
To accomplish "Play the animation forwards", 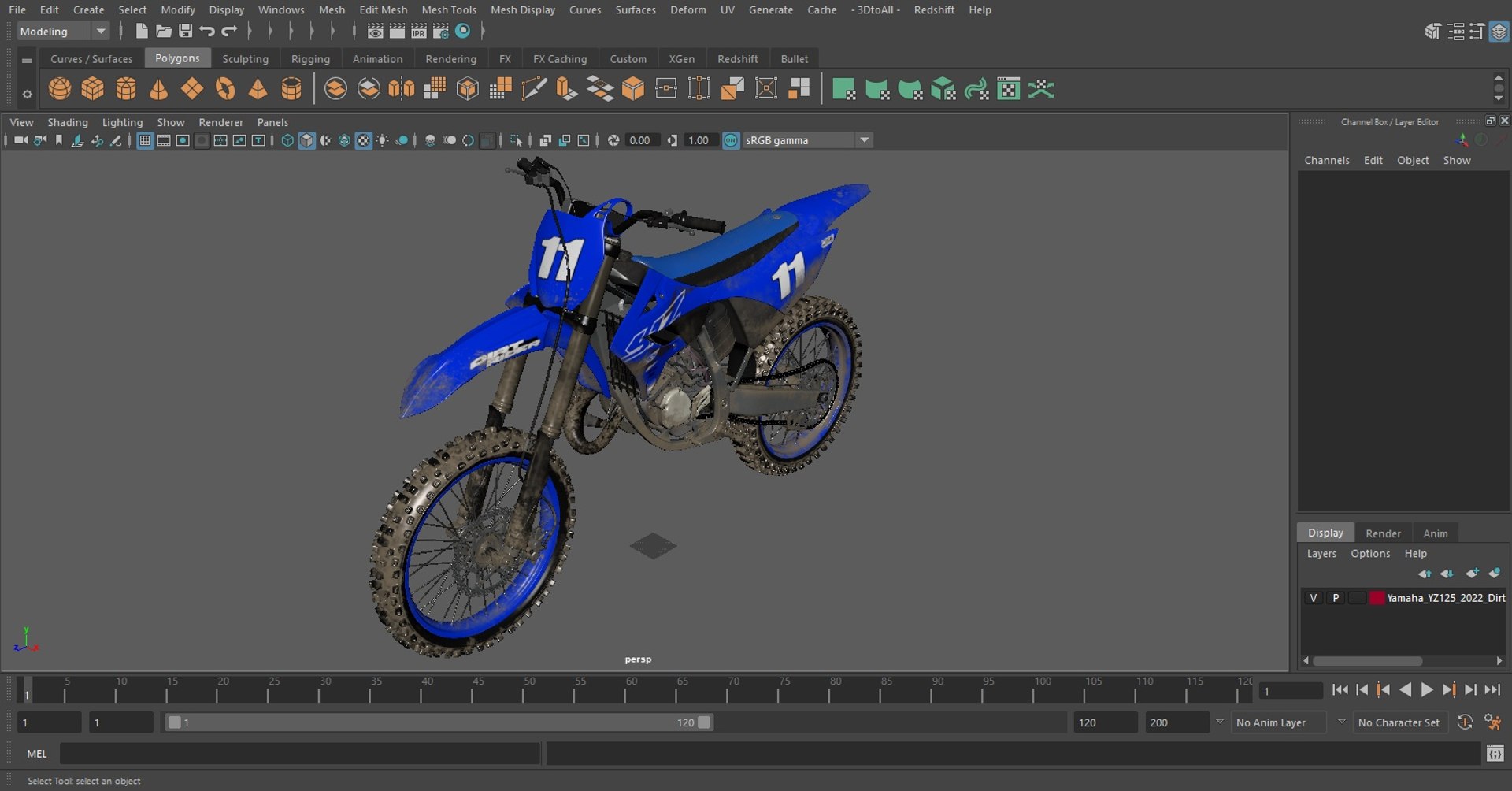I will 1427,690.
